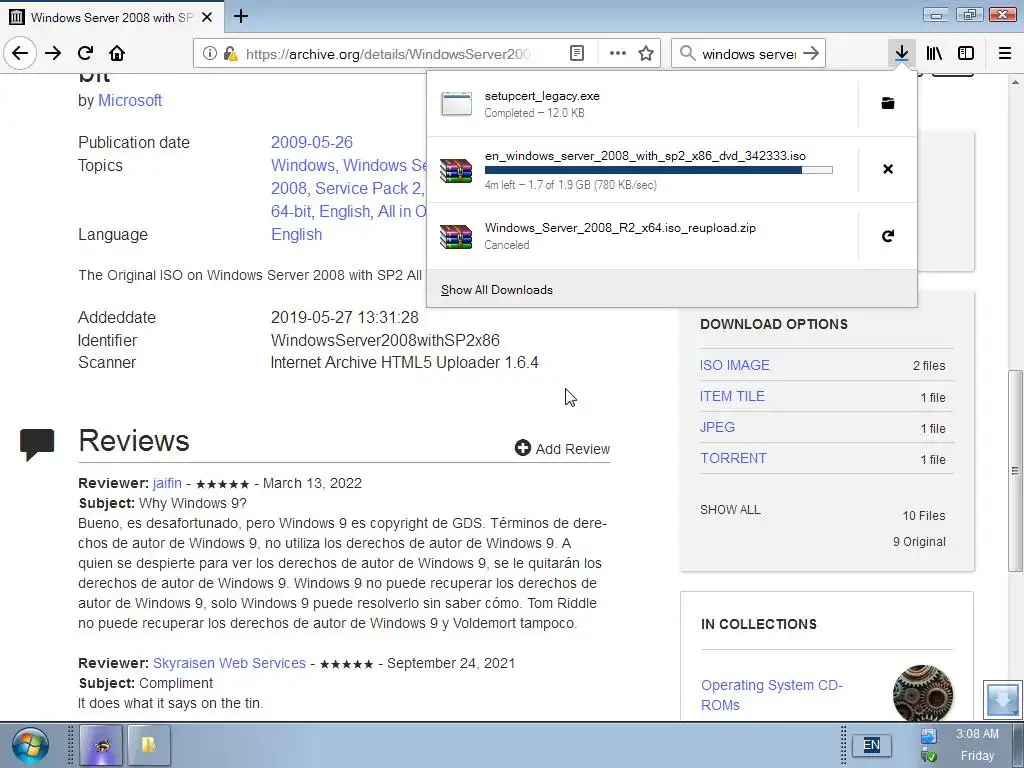Open Operating System CD-ROMs collection
The height and width of the screenshot is (768, 1024).
[771, 695]
